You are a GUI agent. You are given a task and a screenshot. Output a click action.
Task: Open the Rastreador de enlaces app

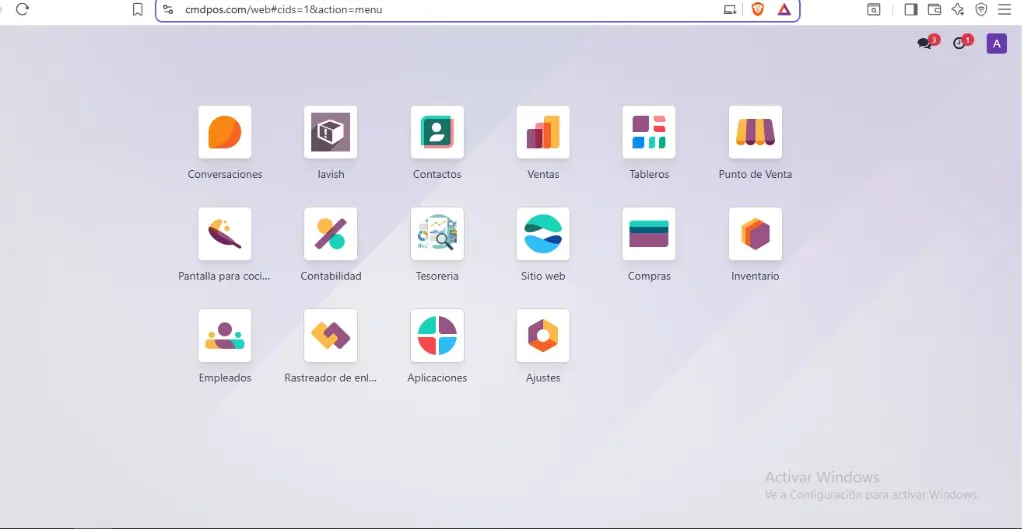coord(330,336)
